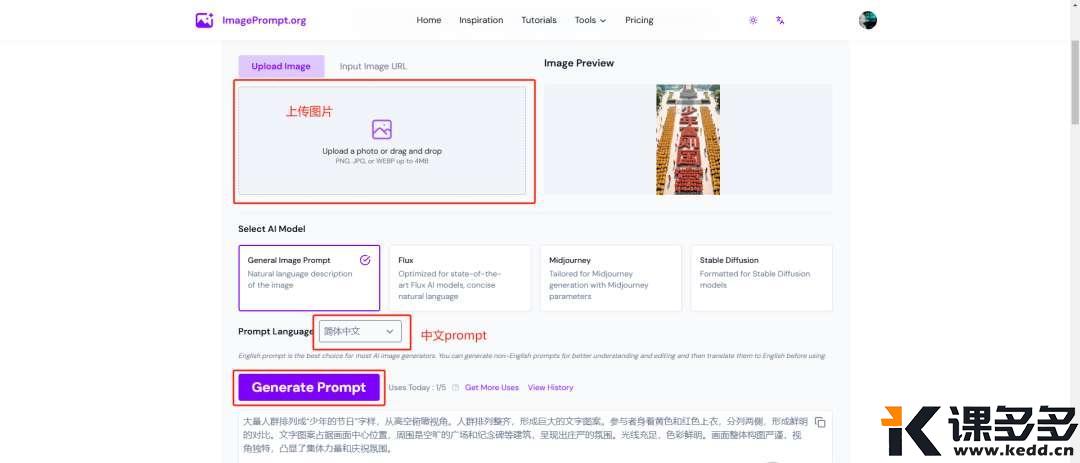Open the Get More Uses link
This screenshot has height=463, width=1080.
click(491, 388)
